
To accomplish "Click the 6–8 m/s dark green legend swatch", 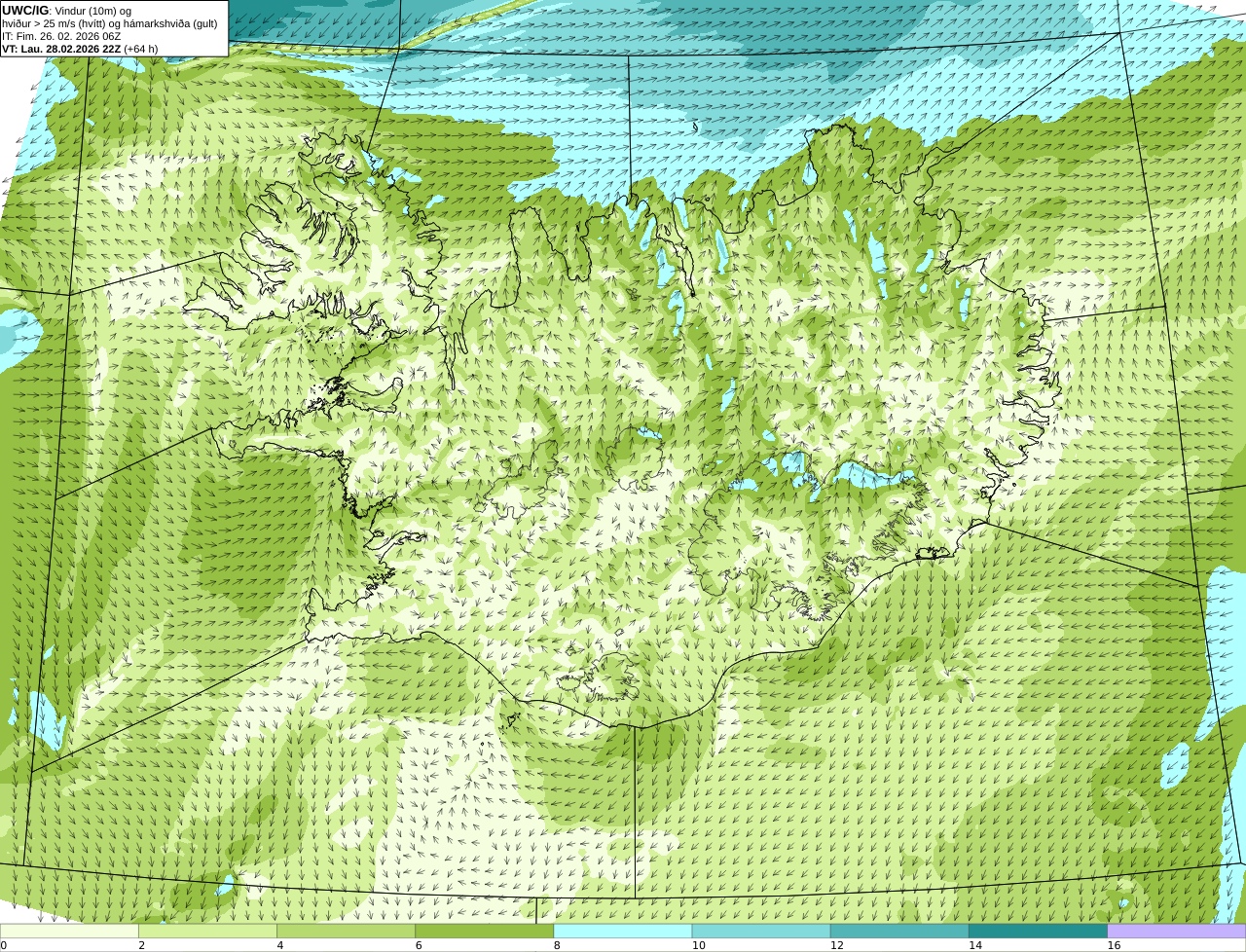I will click(x=485, y=931).
